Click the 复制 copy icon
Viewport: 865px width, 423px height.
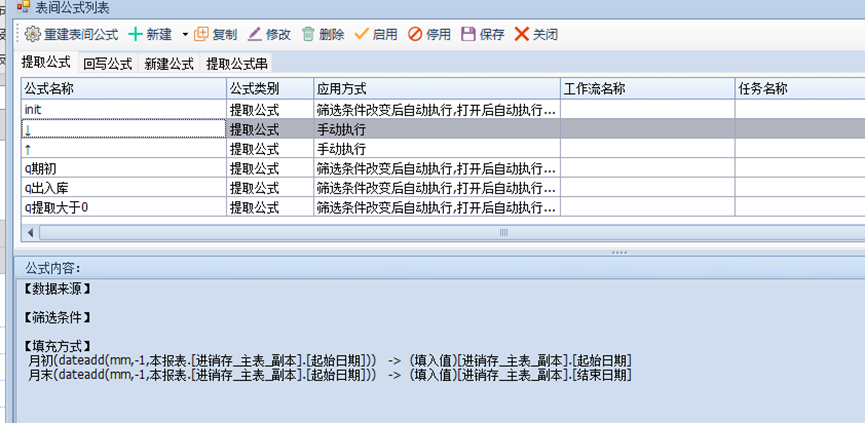click(201, 34)
